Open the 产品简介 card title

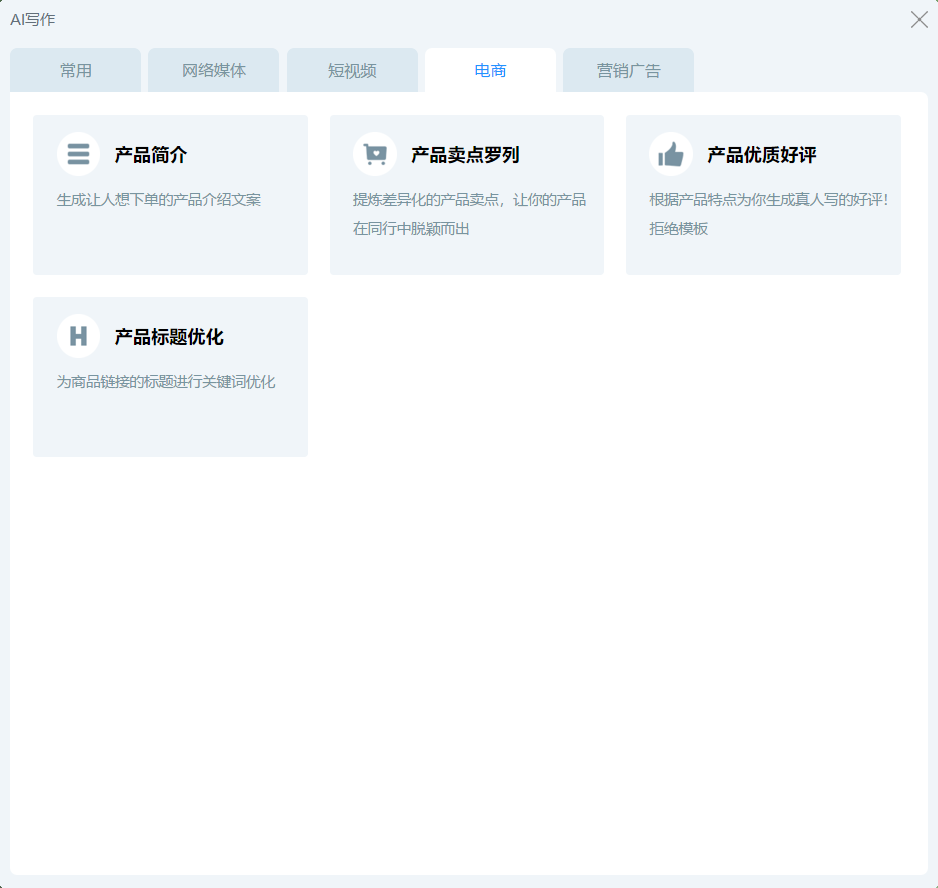[x=151, y=155]
